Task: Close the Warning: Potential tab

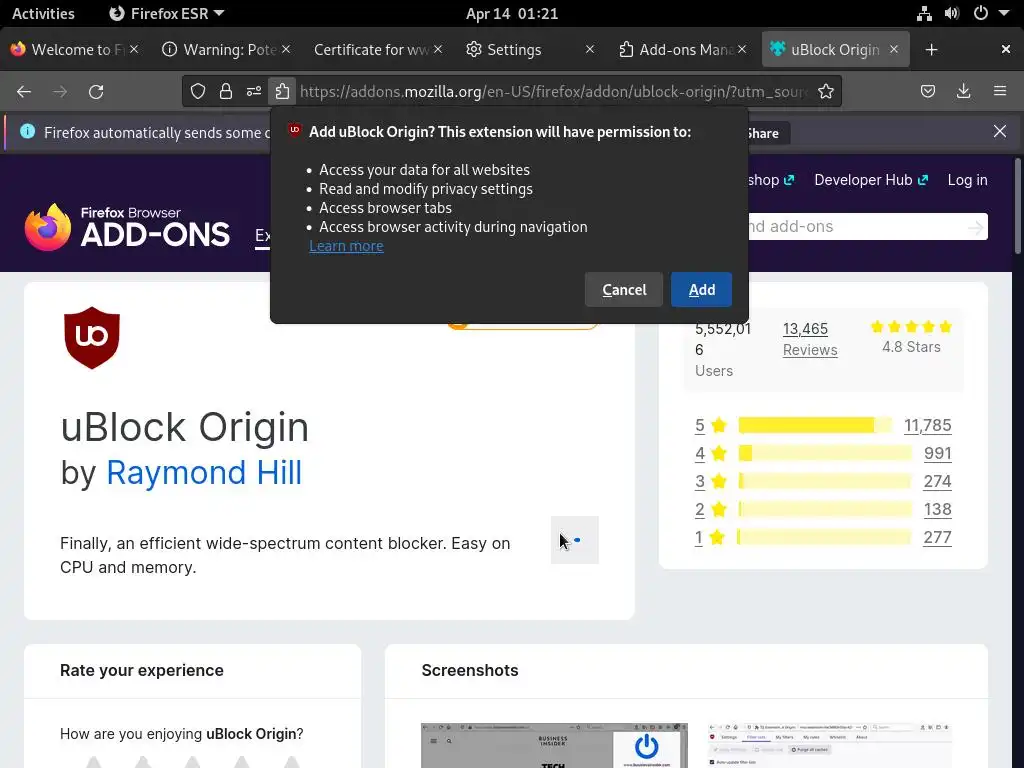Action: 286,49
